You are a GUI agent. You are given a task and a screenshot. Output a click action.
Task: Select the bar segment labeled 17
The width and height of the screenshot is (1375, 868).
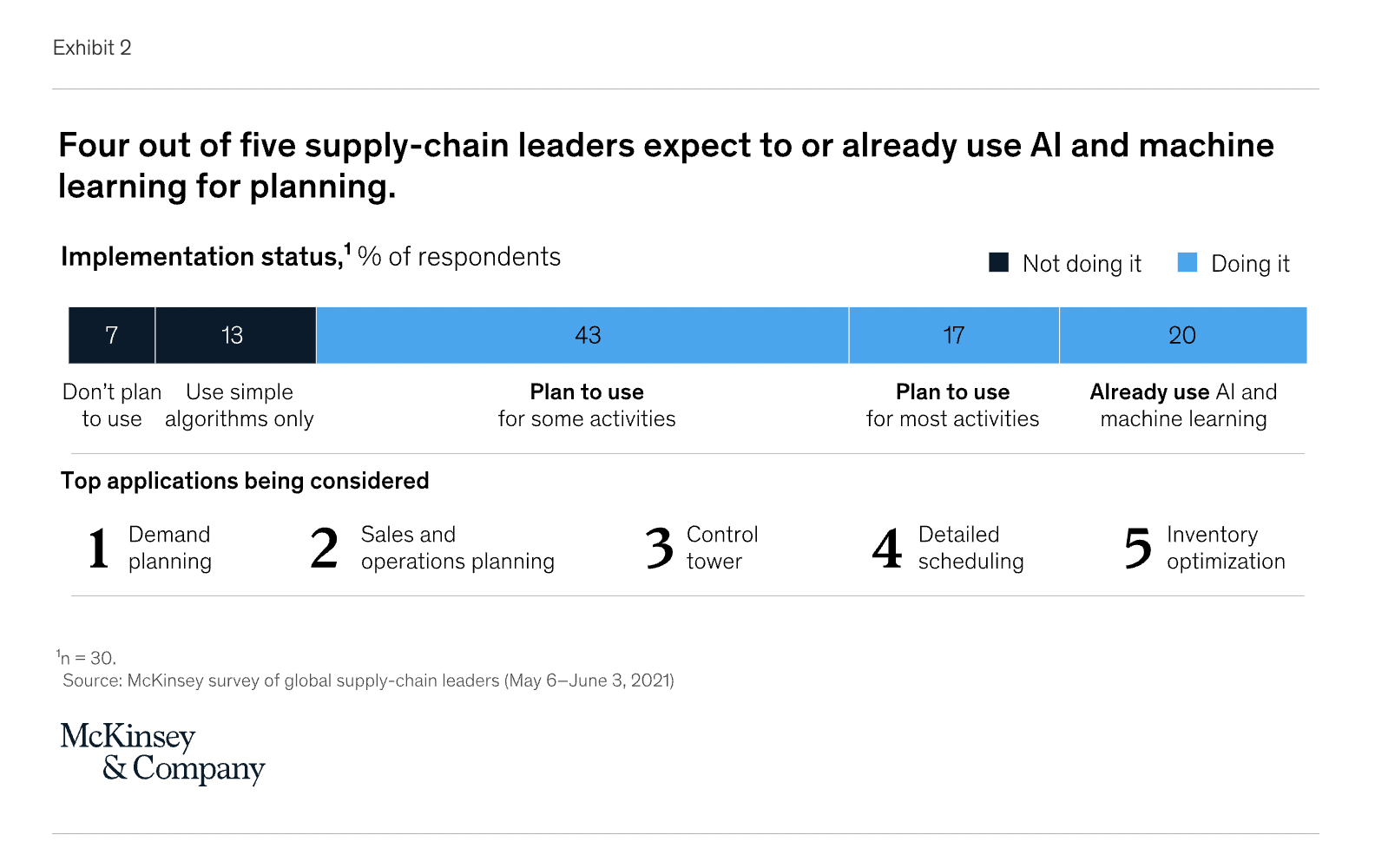click(x=954, y=335)
